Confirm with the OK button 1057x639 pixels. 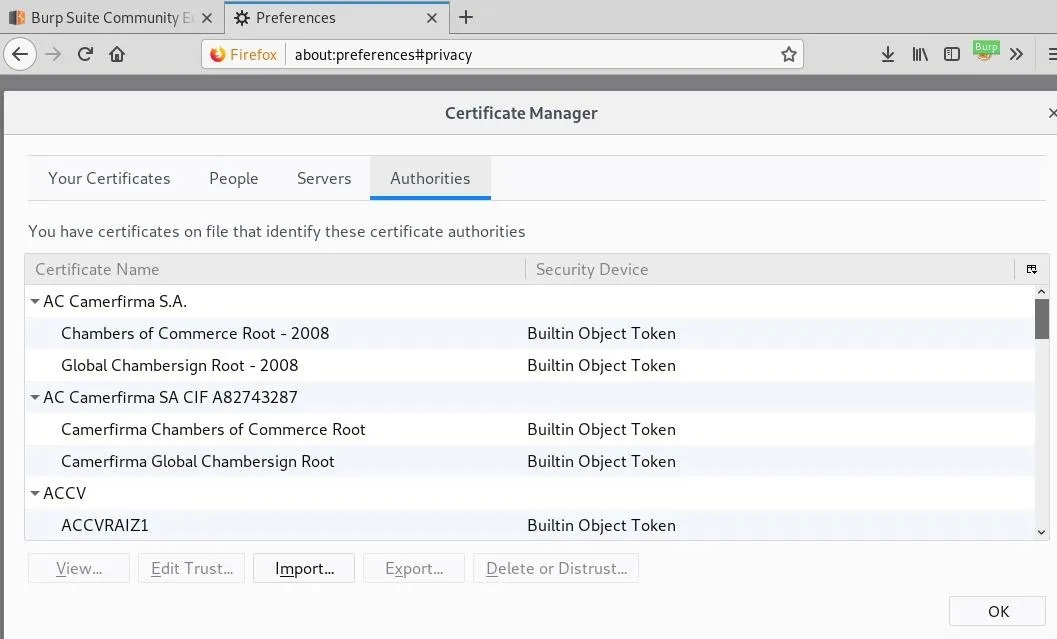[998, 611]
